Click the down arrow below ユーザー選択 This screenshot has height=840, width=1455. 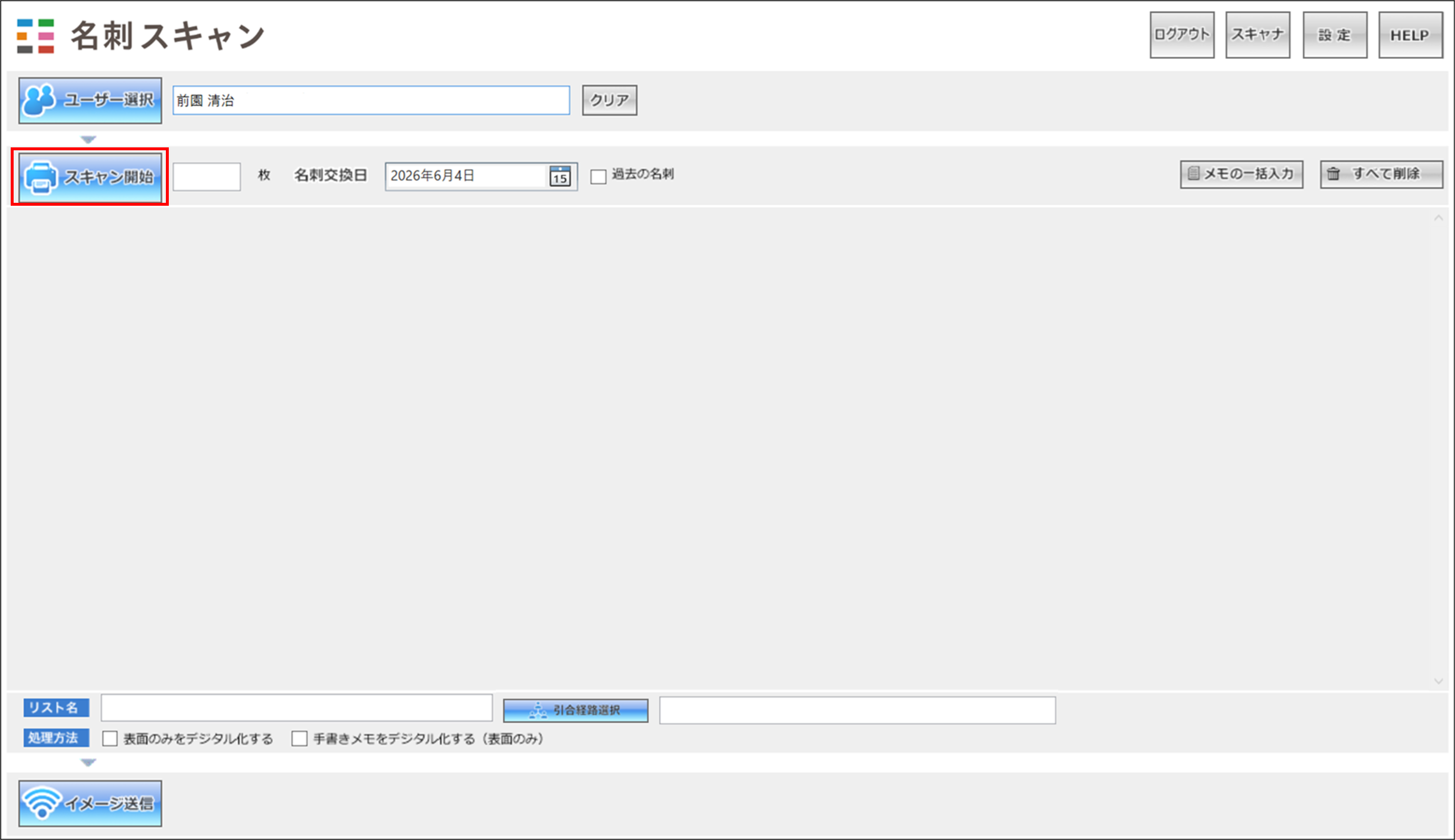[x=88, y=140]
